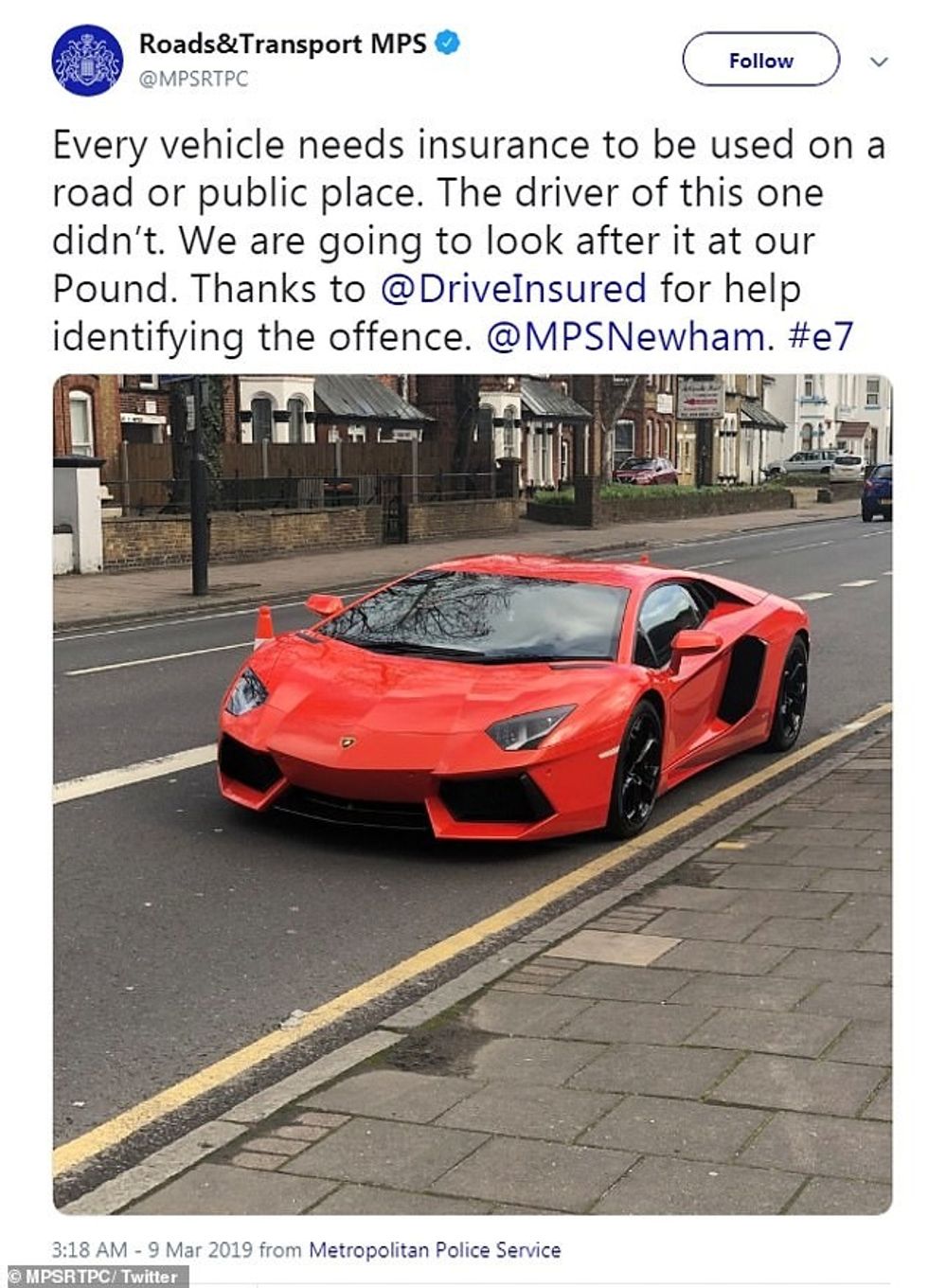Viewport: 928px width, 1288px height.
Task: Click the blue car at the photo edge
Action: [877, 492]
